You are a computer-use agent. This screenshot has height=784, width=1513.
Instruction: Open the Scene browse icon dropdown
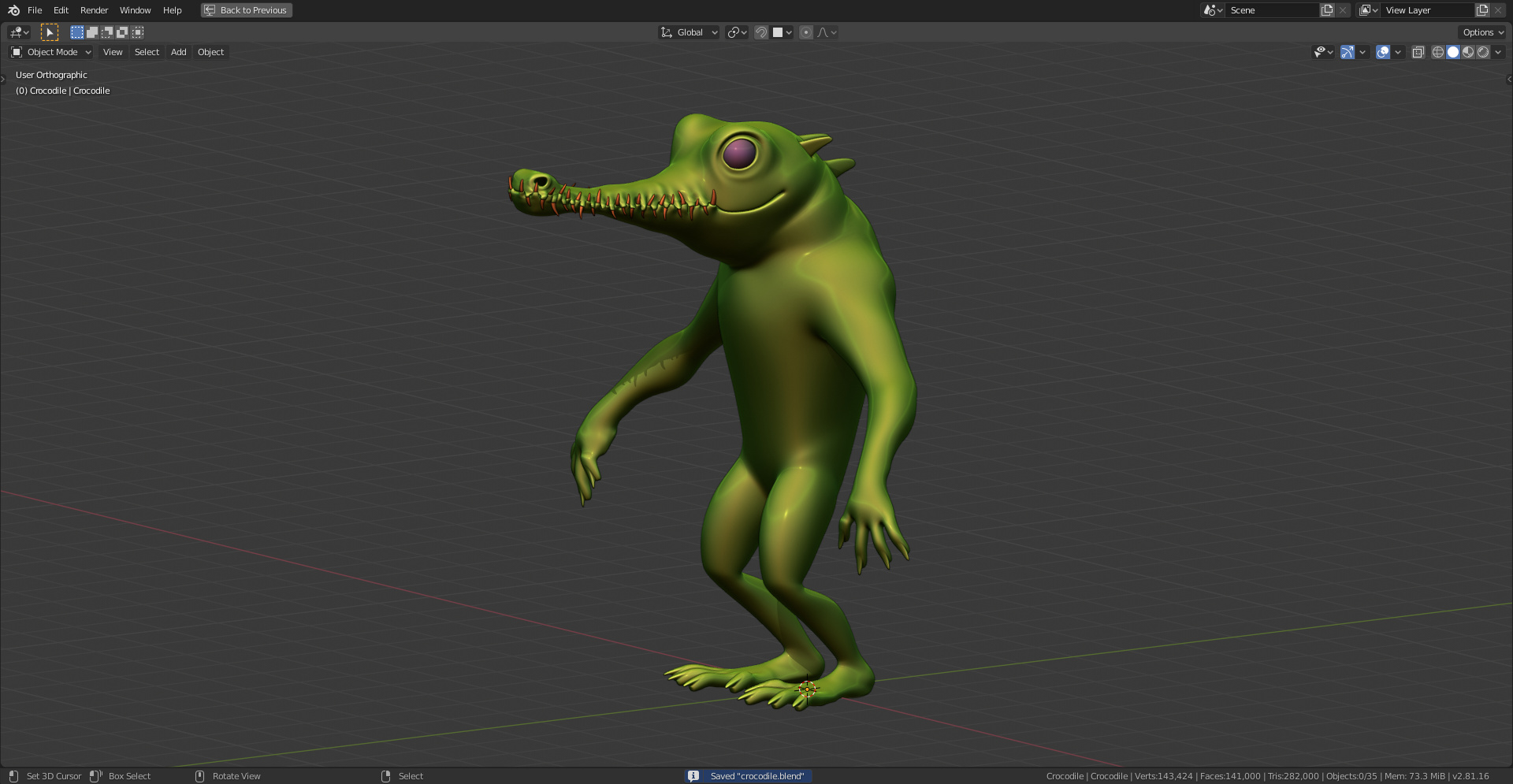[x=1212, y=10]
